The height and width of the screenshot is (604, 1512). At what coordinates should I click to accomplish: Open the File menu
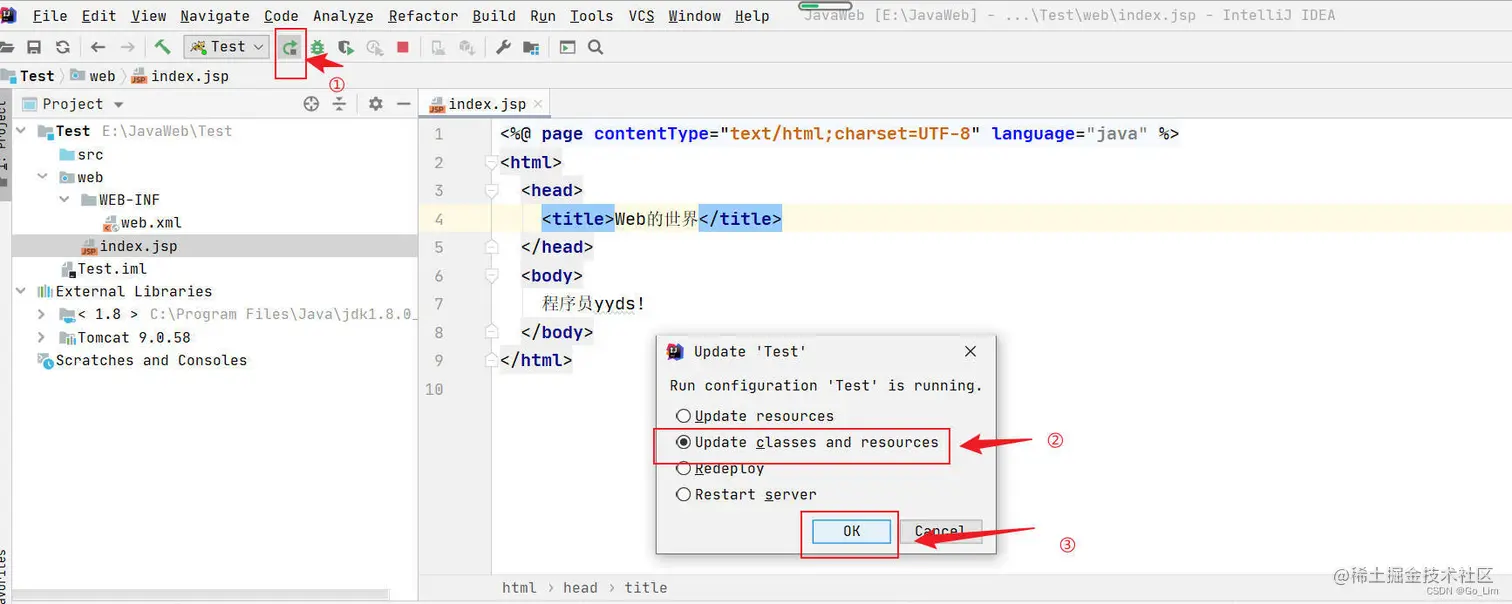click(50, 16)
